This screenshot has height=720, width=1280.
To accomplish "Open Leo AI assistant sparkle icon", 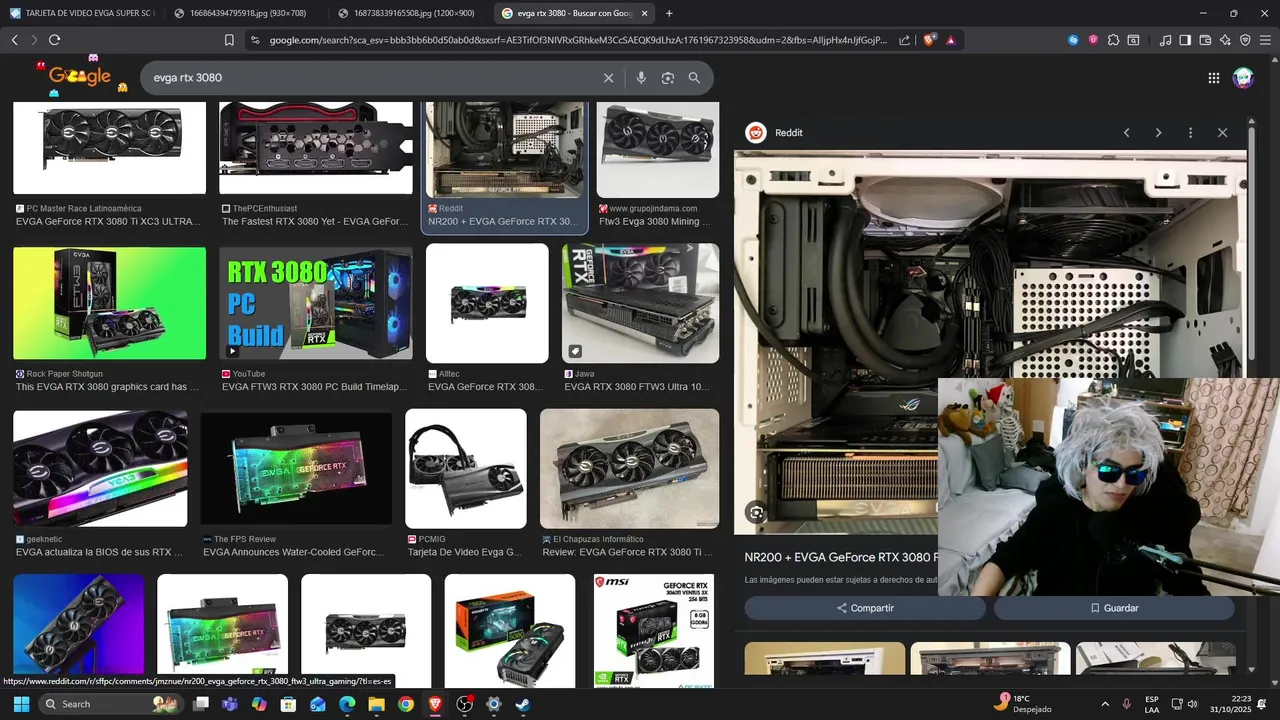I will [1225, 40].
